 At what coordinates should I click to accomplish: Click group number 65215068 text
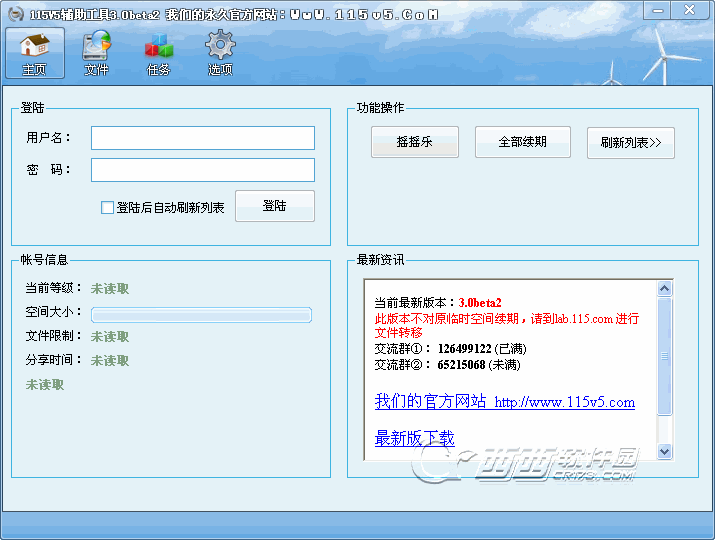[x=461, y=365]
